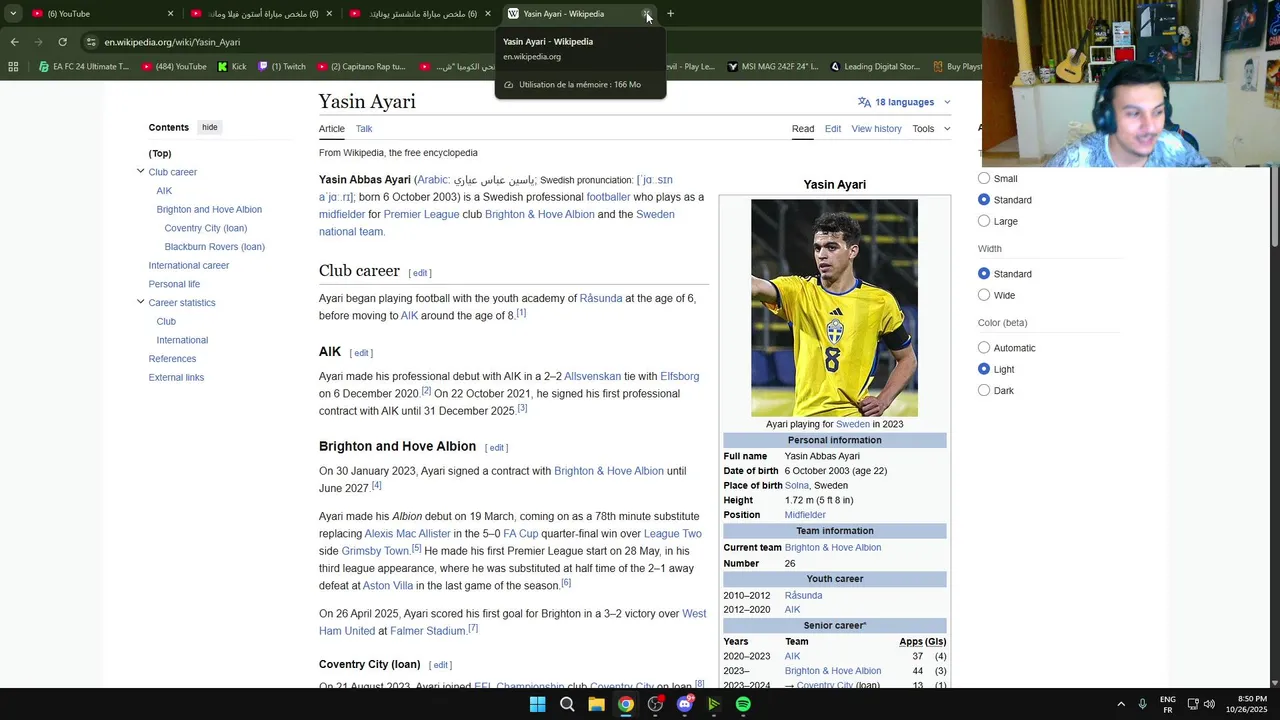Viewport: 1280px width, 720px height.
Task: Open Buy PlayStation bookmark
Action: (x=957, y=67)
